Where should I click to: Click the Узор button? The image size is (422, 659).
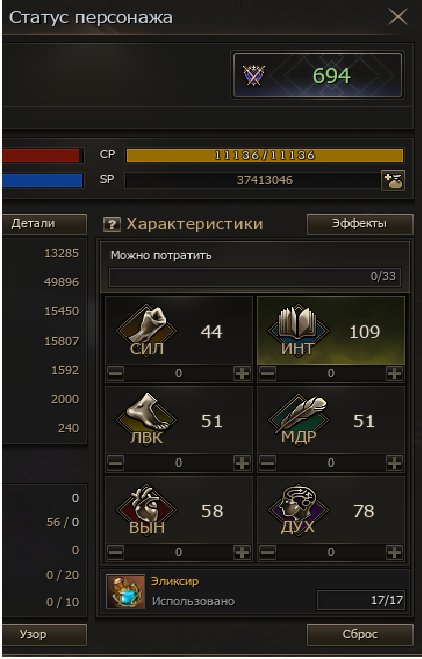[x=44, y=634]
